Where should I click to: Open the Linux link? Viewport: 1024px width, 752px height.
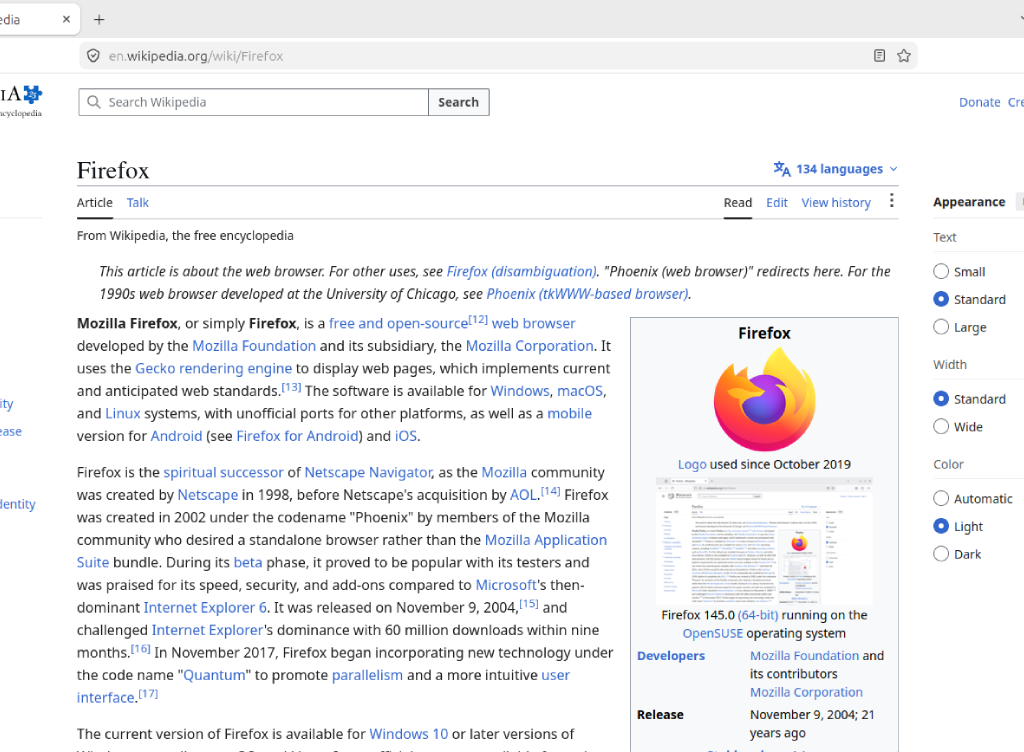pos(123,414)
